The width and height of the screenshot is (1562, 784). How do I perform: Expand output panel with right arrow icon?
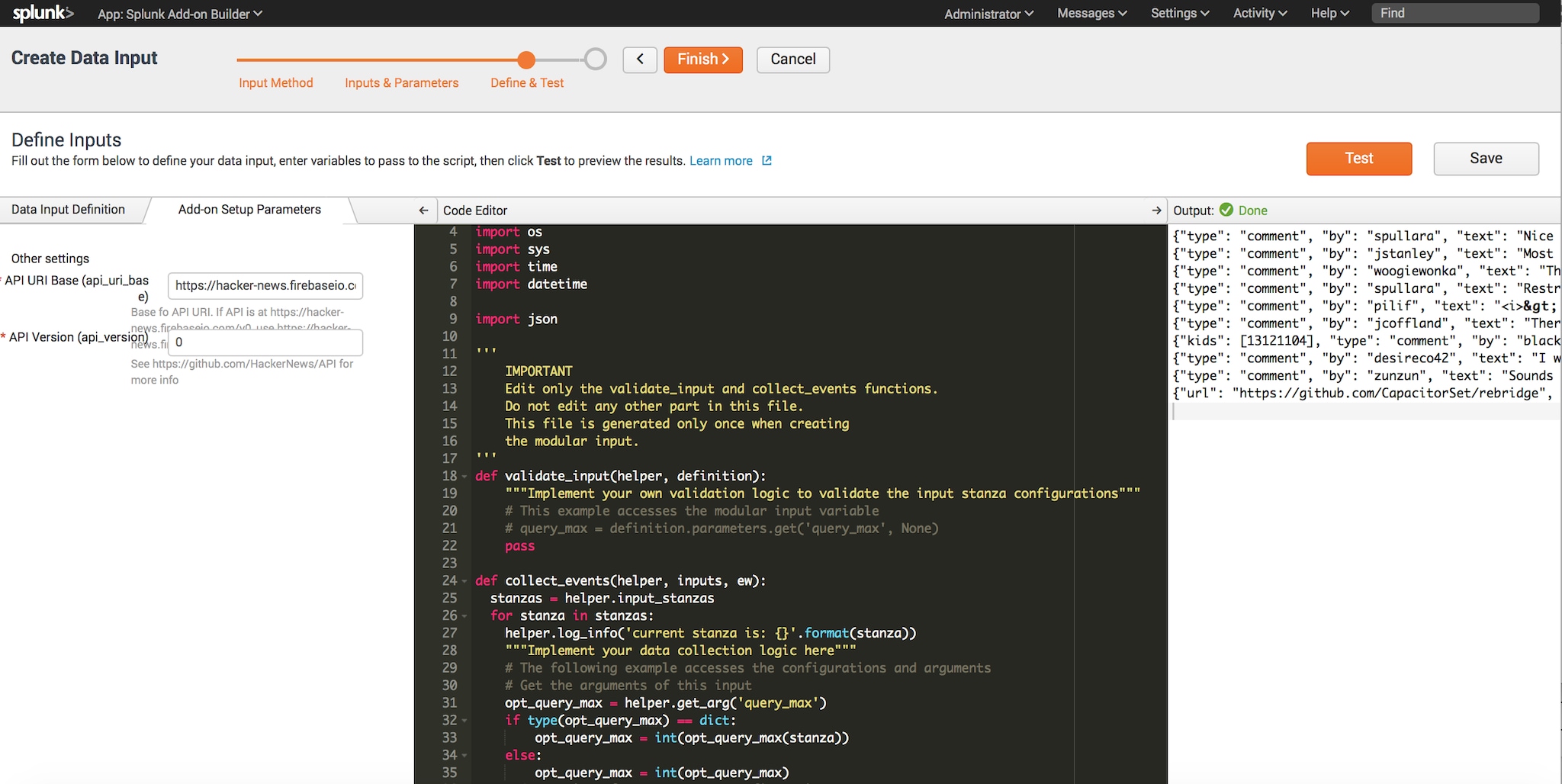1156,210
